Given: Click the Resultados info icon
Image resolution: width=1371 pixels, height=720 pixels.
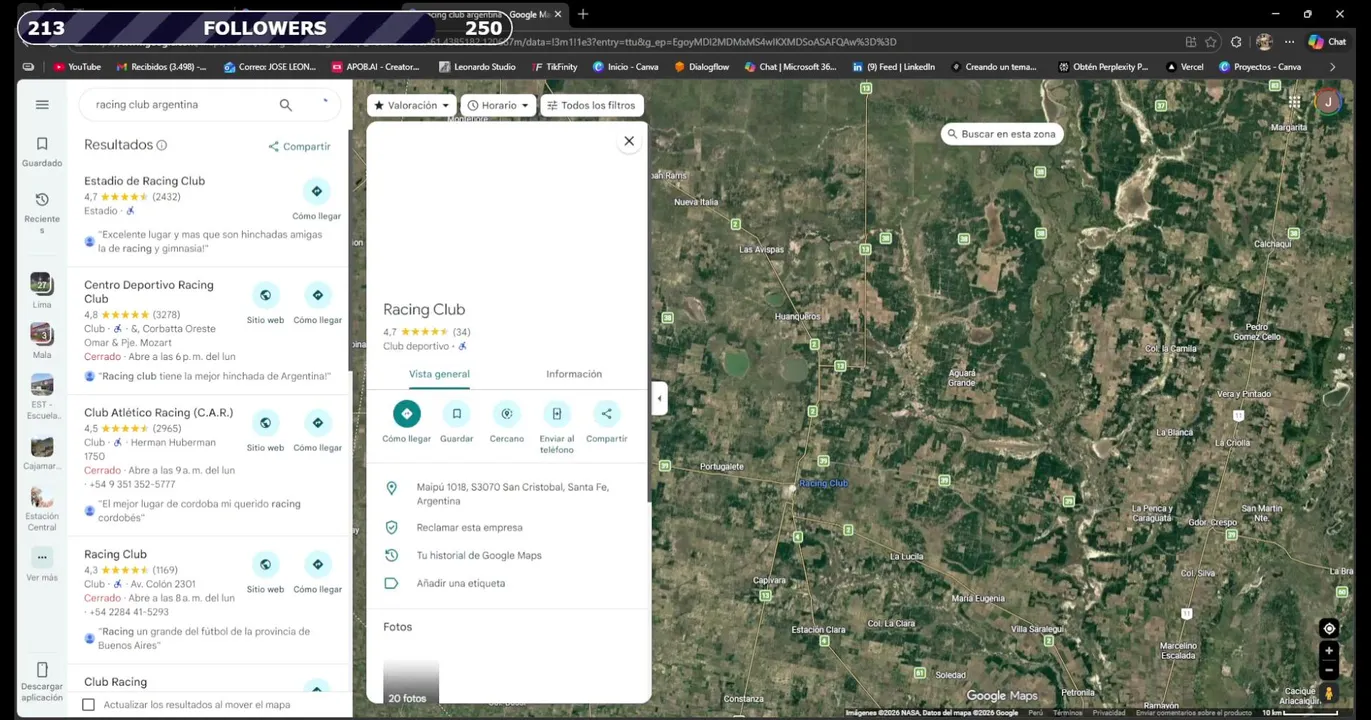Looking at the screenshot, I should 162,145.
